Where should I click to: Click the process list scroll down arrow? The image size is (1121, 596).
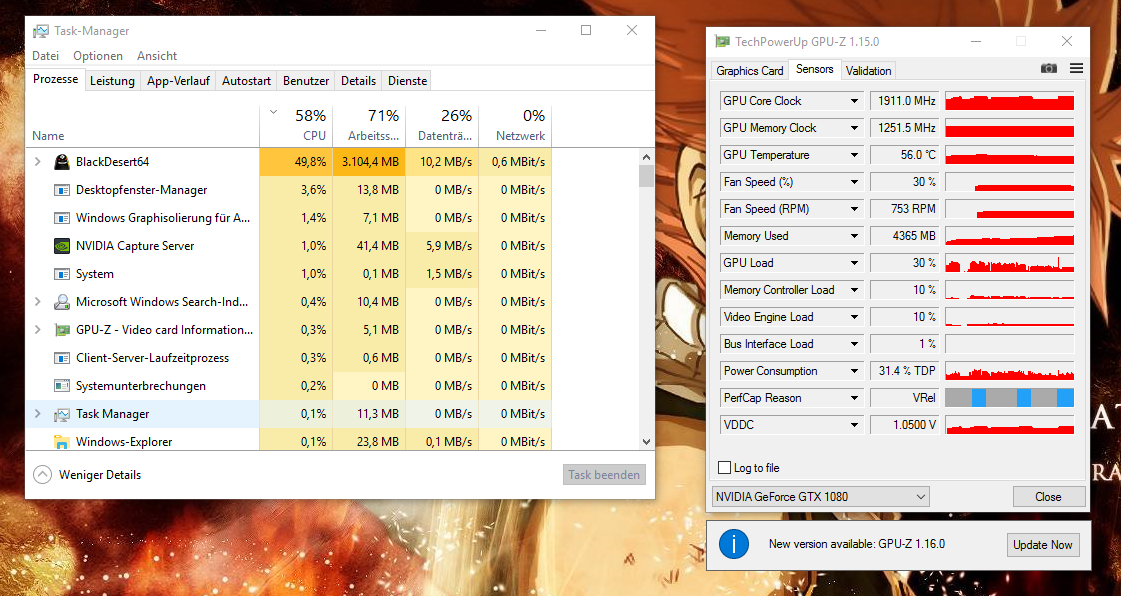point(646,442)
